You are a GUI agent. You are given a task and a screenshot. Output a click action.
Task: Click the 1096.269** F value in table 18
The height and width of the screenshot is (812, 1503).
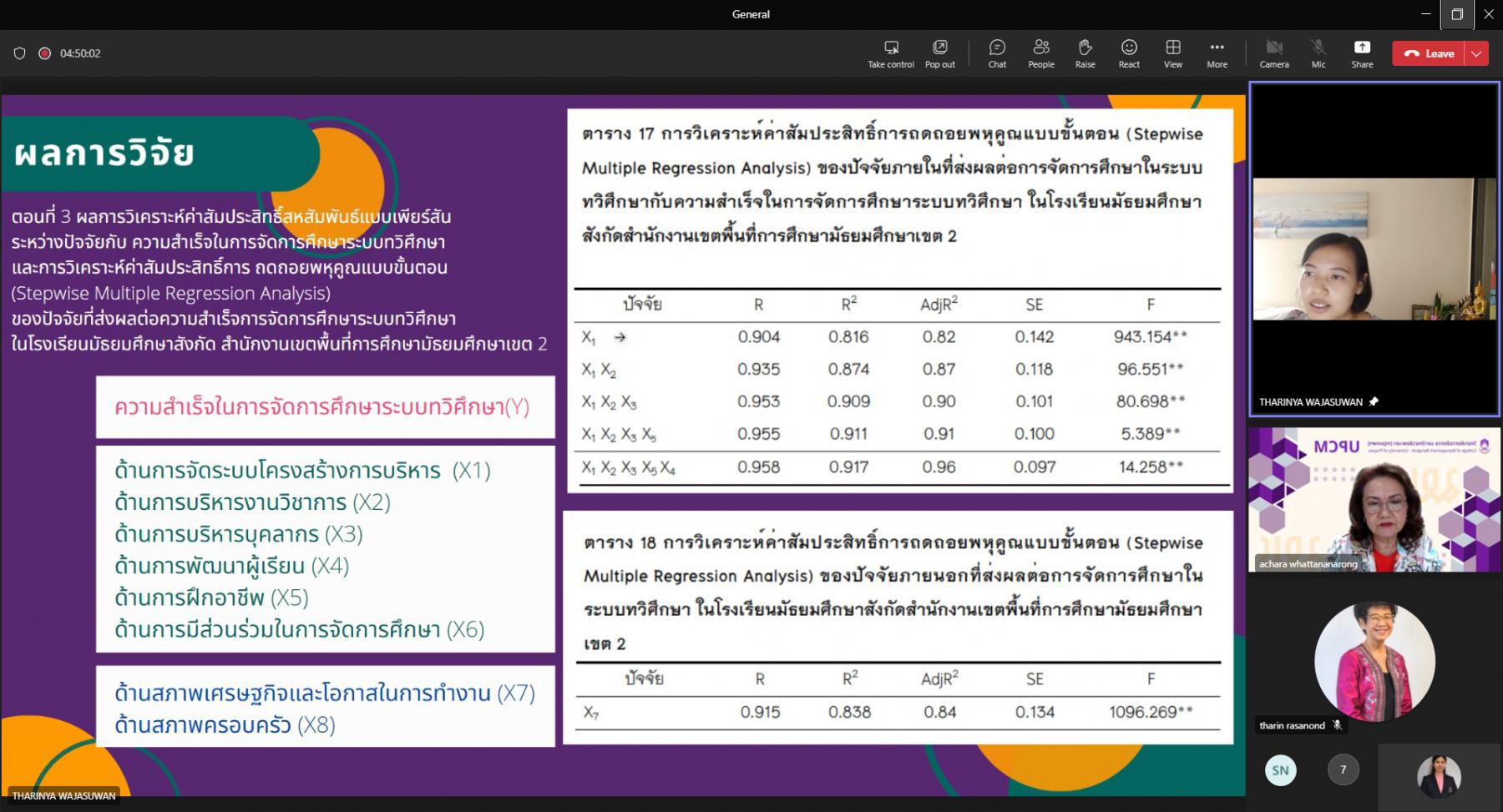point(1151,712)
